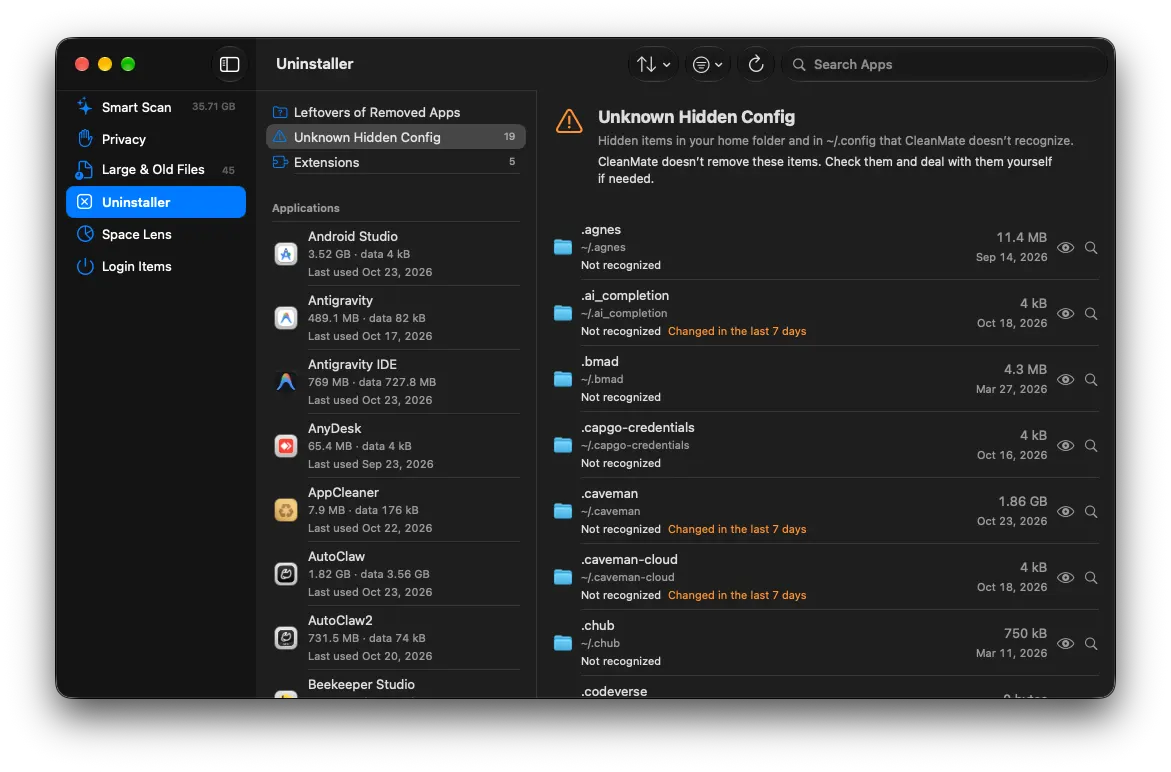The height and width of the screenshot is (772, 1171).
Task: Go to Large & Old Files
Action: [x=156, y=169]
